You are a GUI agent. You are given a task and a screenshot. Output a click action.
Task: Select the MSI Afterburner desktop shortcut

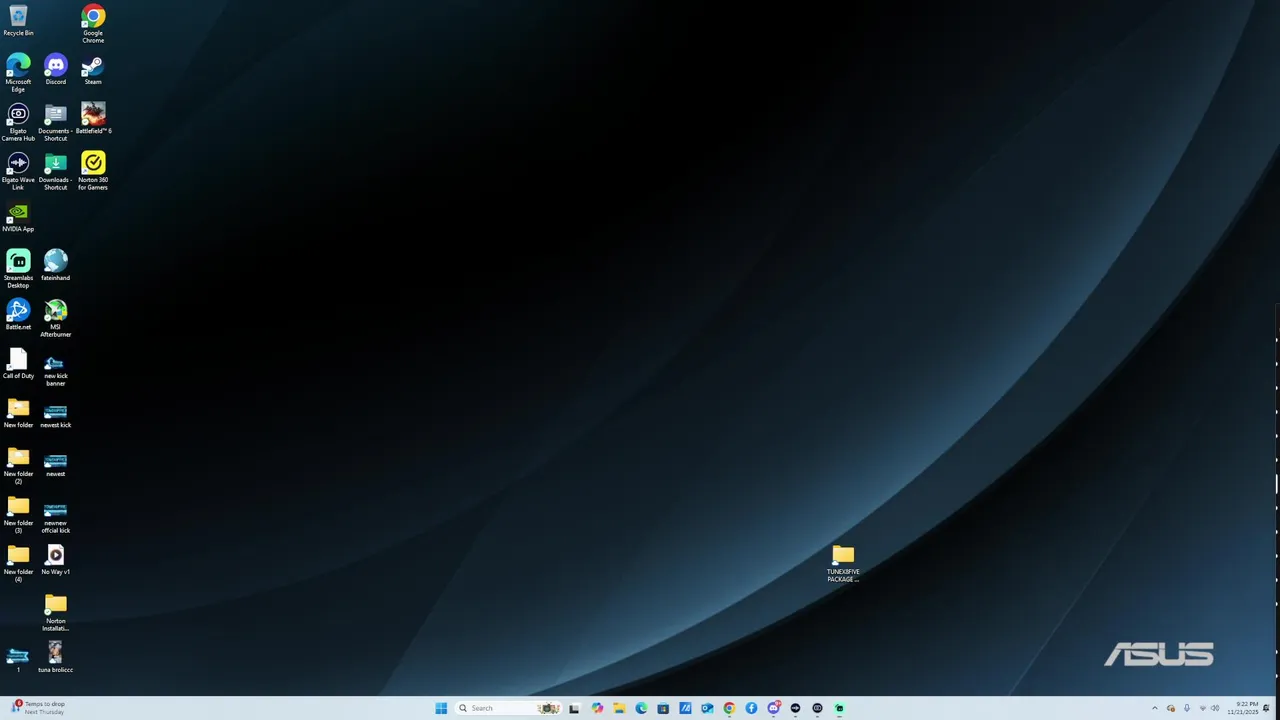[56, 317]
